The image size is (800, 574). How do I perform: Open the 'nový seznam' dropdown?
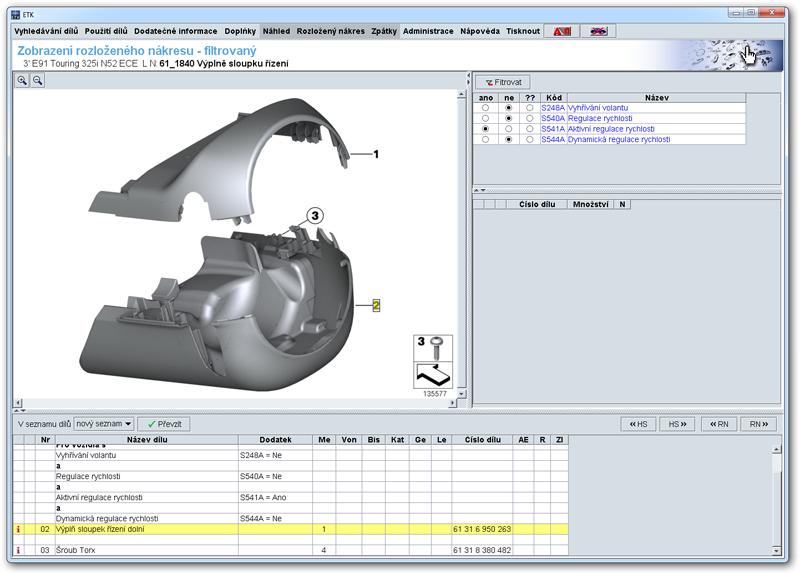104,424
